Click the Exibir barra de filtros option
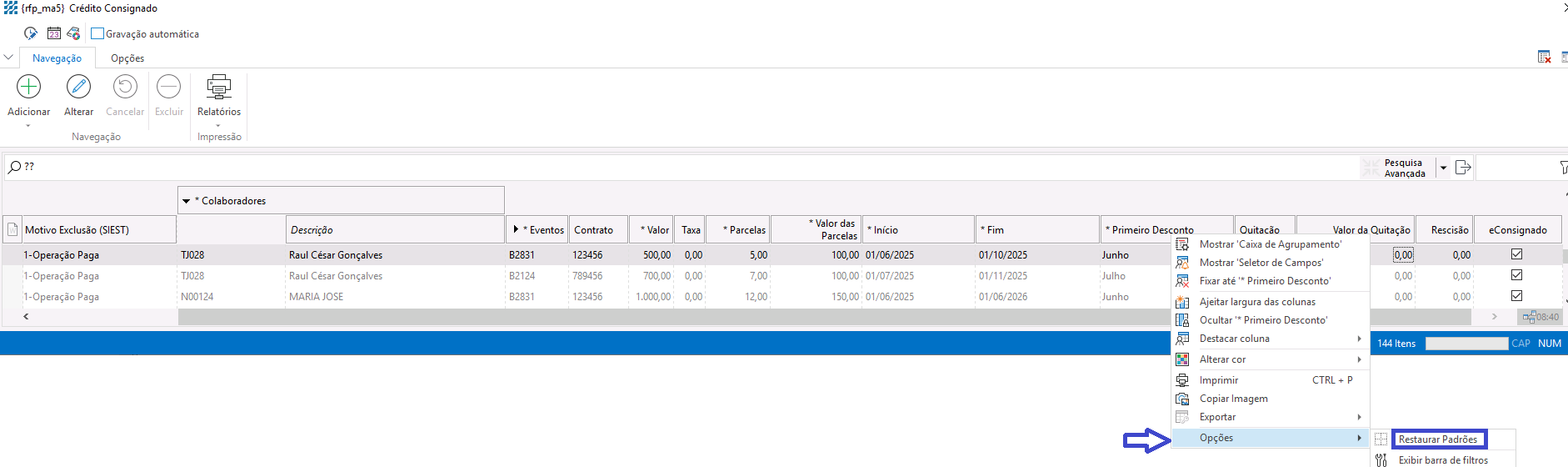Viewport: 1568px width, 467px height. (1442, 460)
